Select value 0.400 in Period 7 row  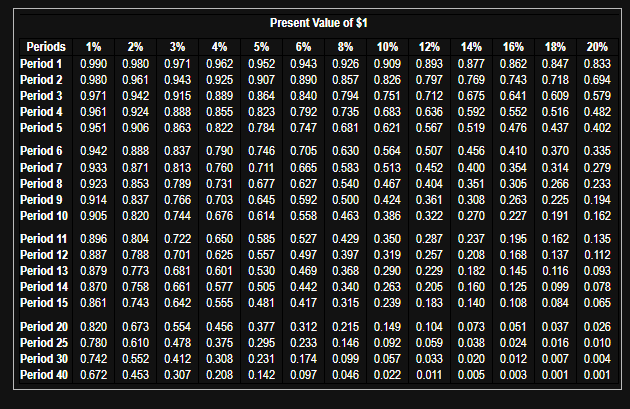pos(471,168)
